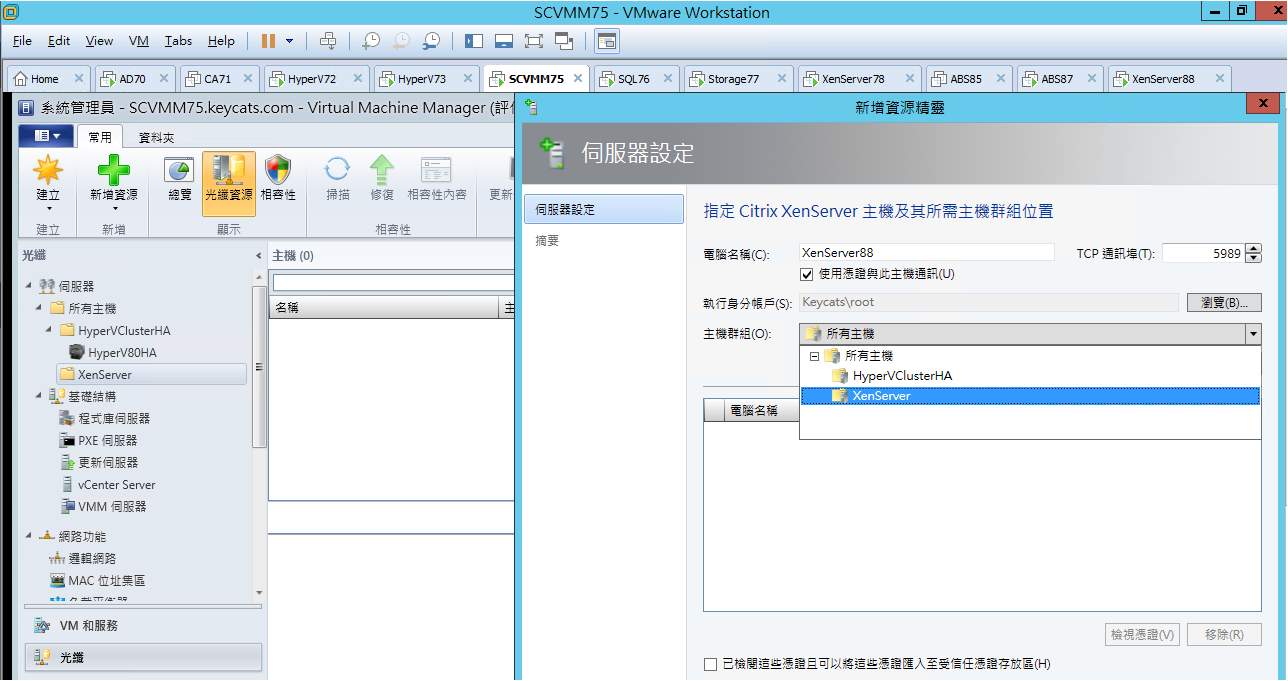Toggle 使用憑證與此主機通訊 checkbox
This screenshot has width=1288, height=681.
[x=807, y=274]
